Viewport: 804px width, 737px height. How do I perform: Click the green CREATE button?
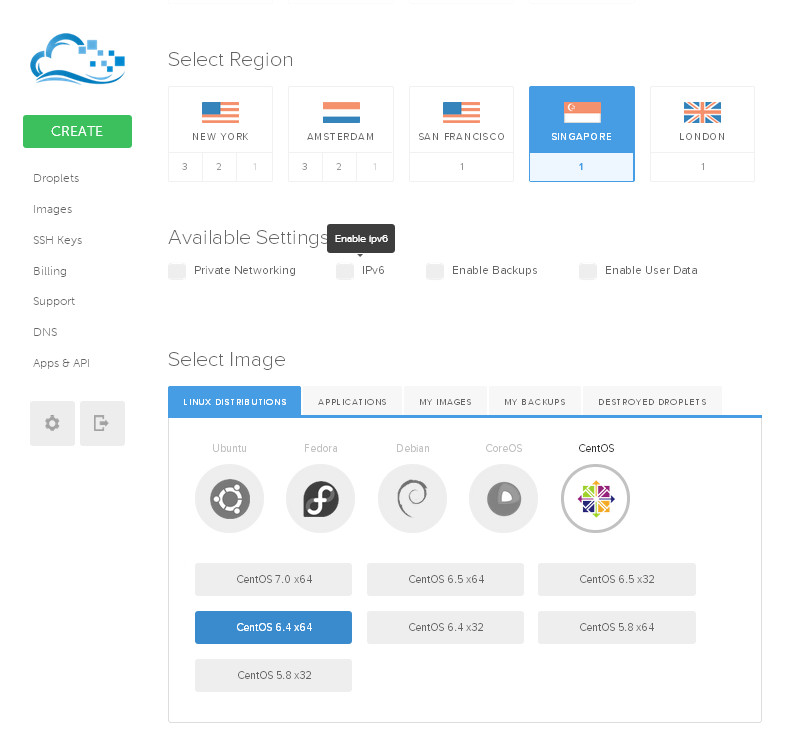(77, 131)
